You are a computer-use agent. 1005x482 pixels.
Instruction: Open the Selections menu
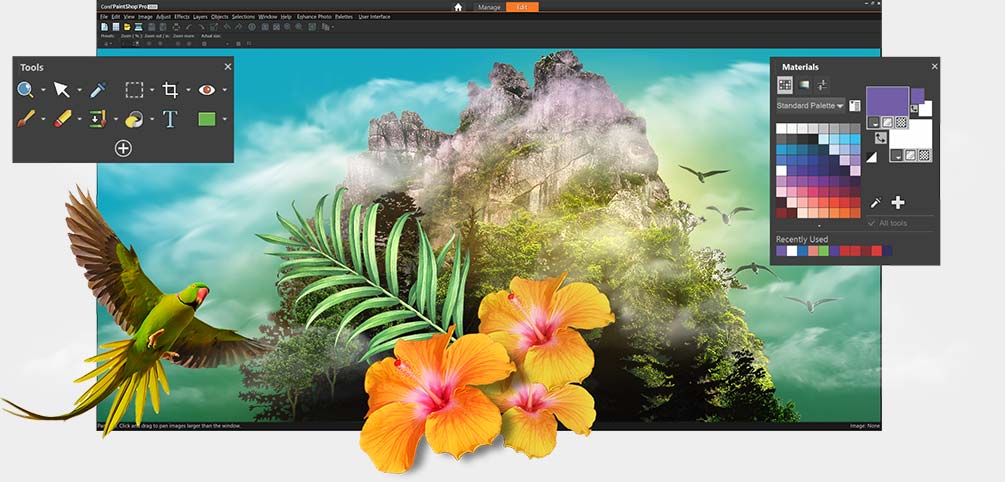pos(244,17)
